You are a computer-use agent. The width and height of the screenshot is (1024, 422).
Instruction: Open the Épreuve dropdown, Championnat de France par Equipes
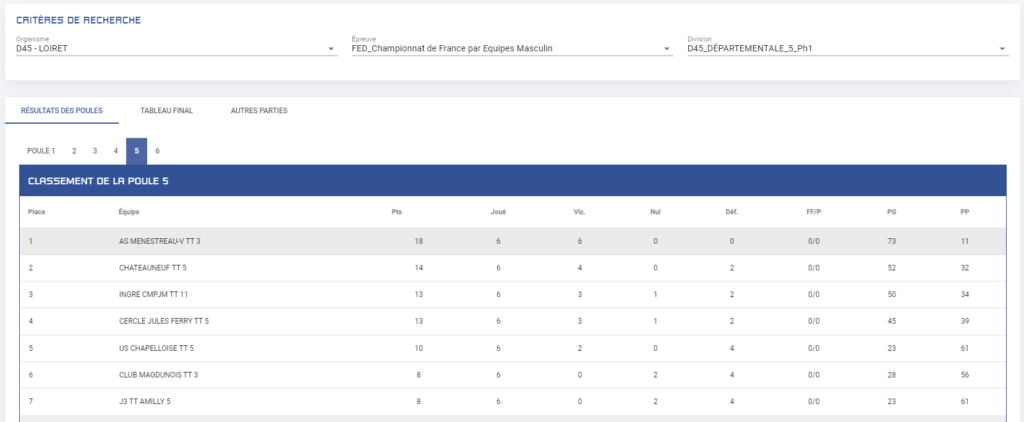(512, 48)
